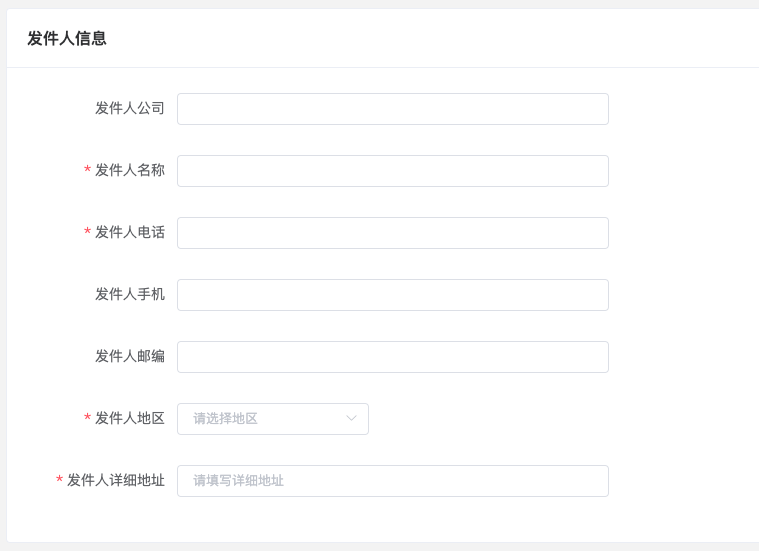Select the 发件人电话 label
The width and height of the screenshot is (759, 551).
coord(130,232)
